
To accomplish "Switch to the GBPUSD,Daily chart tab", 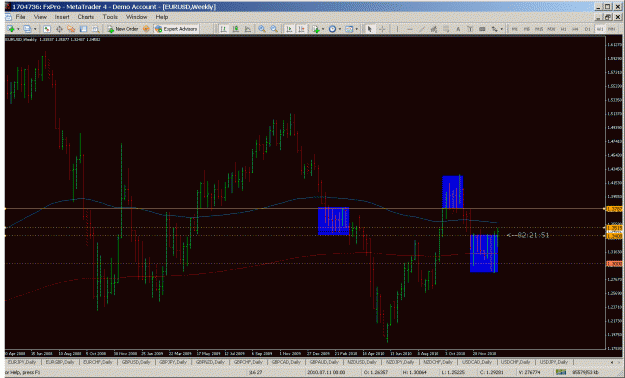I will pyautogui.click(x=136, y=362).
